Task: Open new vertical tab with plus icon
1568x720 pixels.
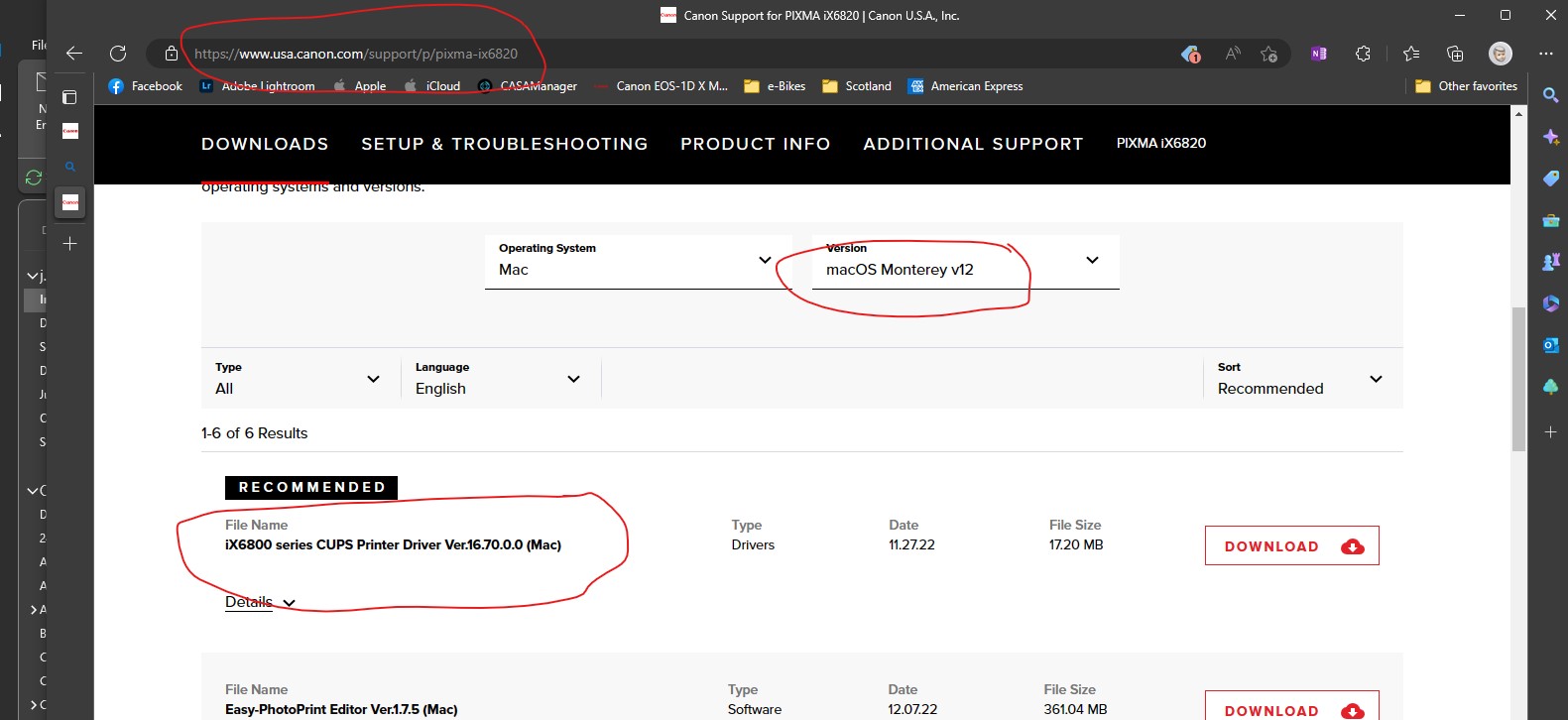Action: 70,243
